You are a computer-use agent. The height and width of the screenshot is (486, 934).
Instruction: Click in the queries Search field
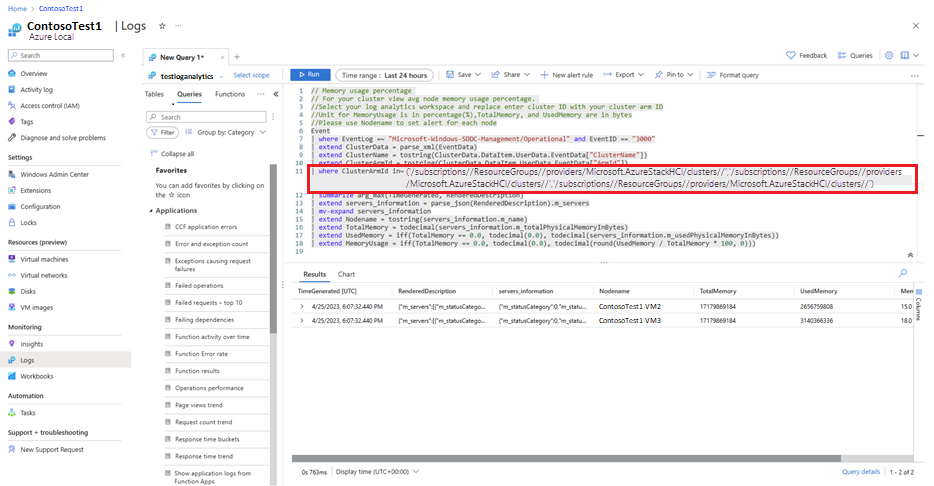(205, 117)
